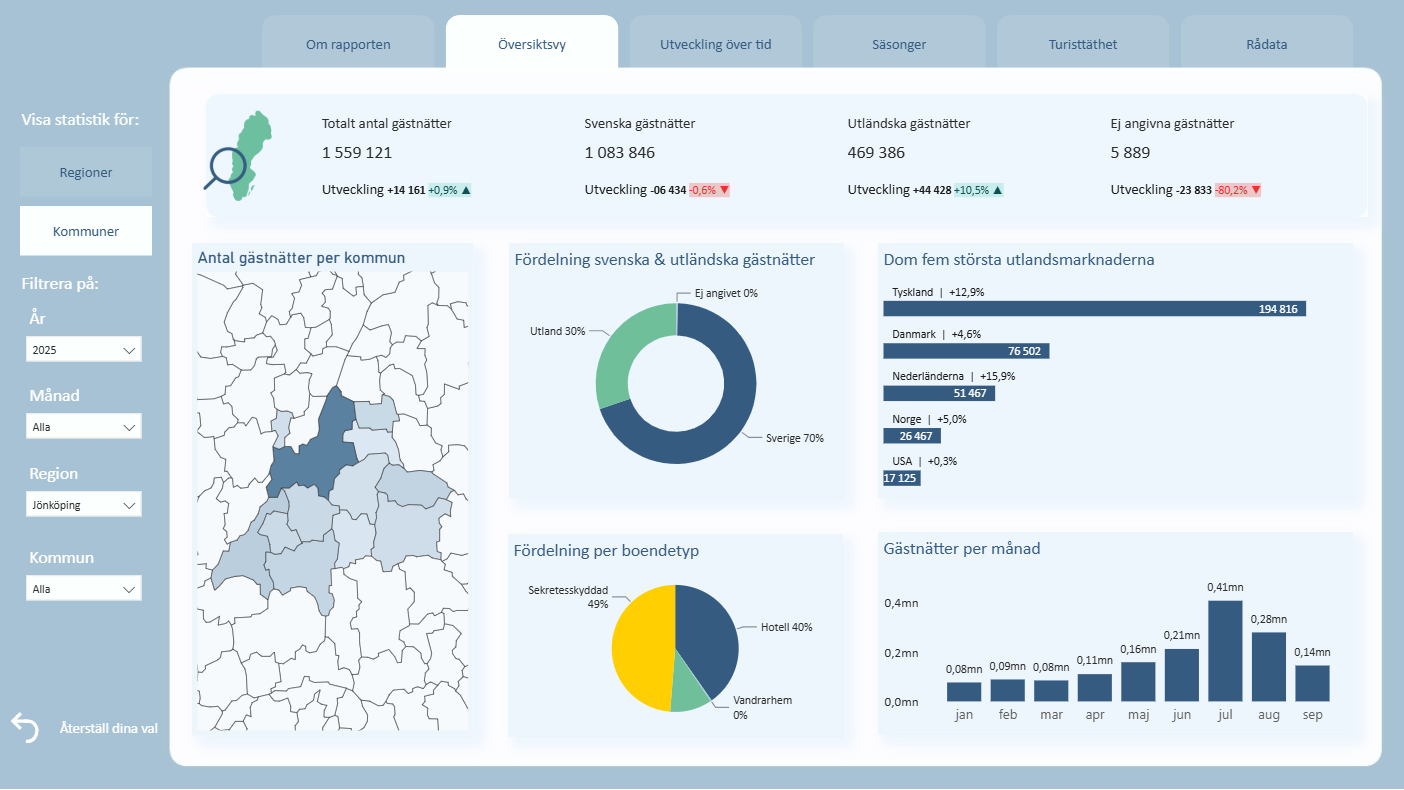
Task: Go to the Turisttäthet tab
Action: (x=1083, y=44)
